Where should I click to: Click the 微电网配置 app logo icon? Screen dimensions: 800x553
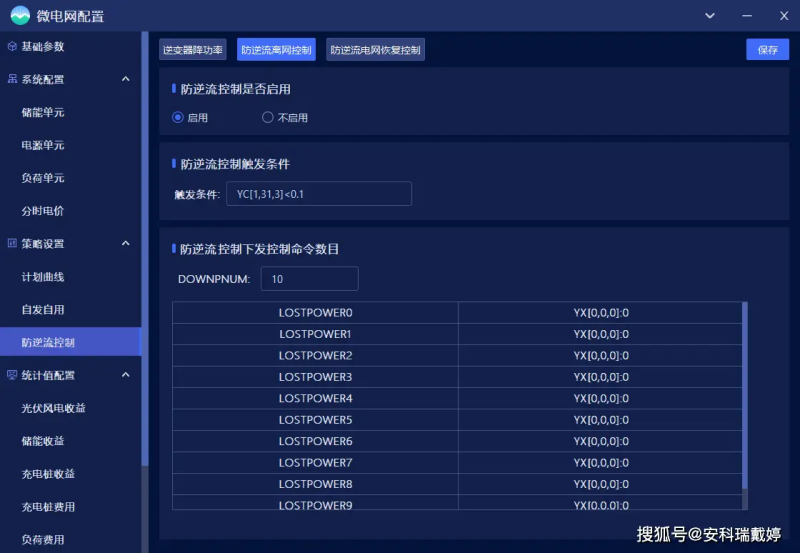(x=18, y=16)
